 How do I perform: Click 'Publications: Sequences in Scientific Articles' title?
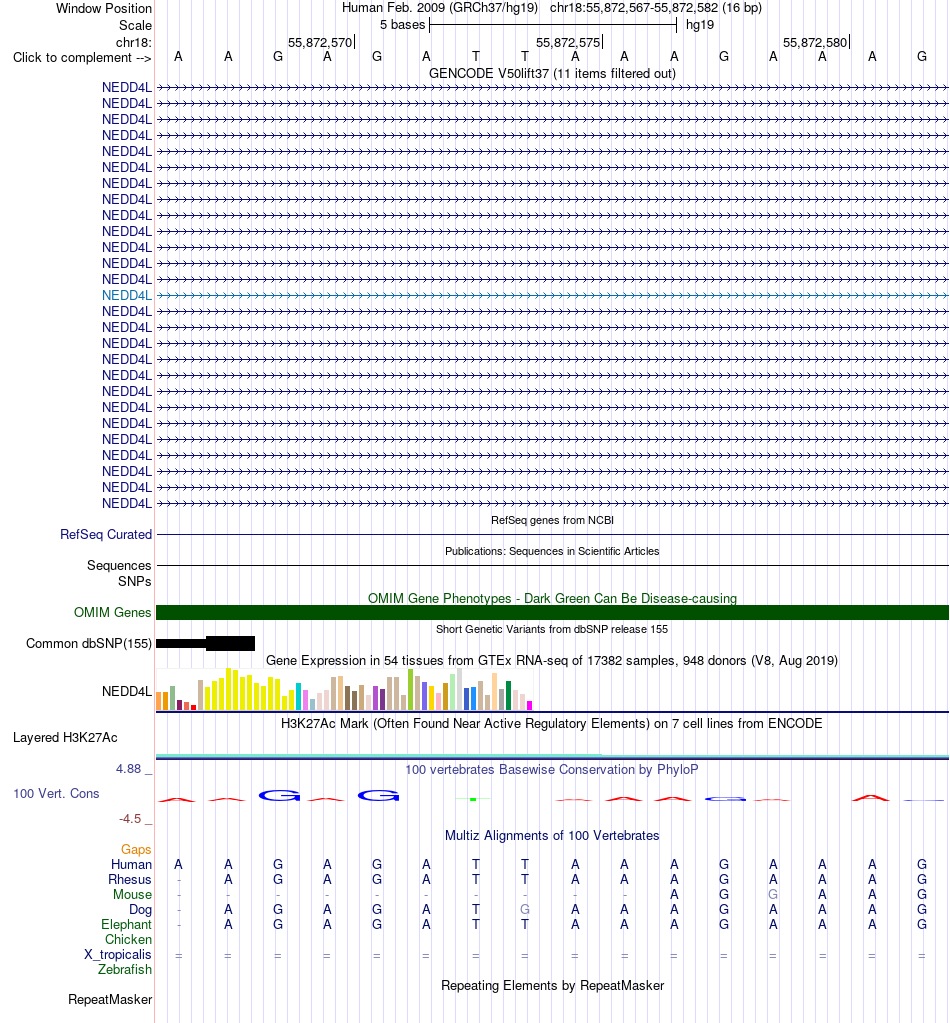[552, 551]
